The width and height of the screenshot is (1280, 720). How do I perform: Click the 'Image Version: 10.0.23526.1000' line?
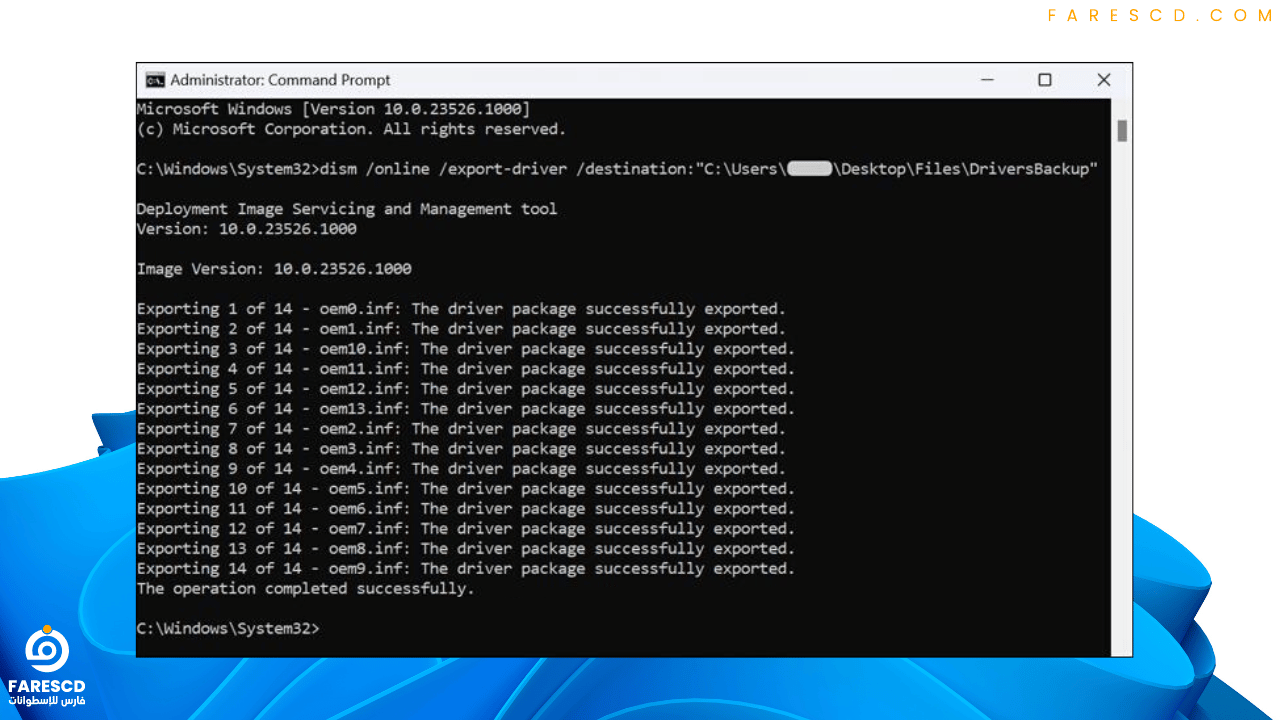[x=274, y=269]
